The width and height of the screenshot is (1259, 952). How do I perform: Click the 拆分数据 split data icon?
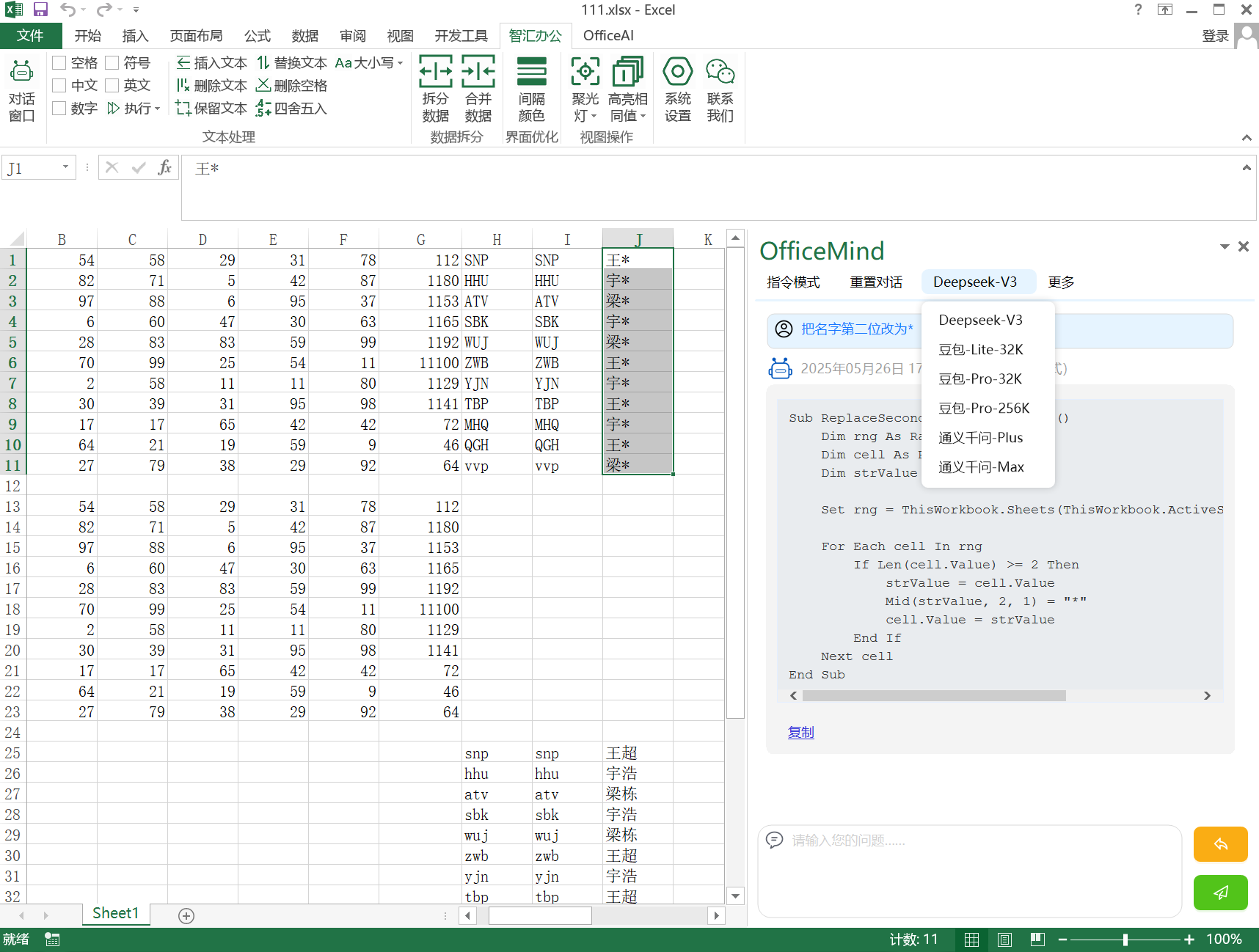[435, 89]
